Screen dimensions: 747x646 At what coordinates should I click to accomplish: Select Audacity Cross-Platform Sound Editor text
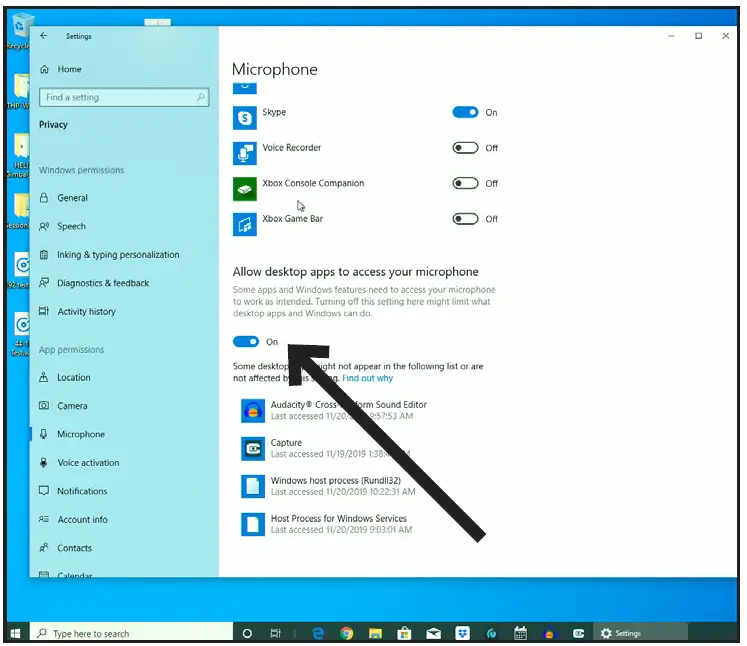click(x=349, y=404)
